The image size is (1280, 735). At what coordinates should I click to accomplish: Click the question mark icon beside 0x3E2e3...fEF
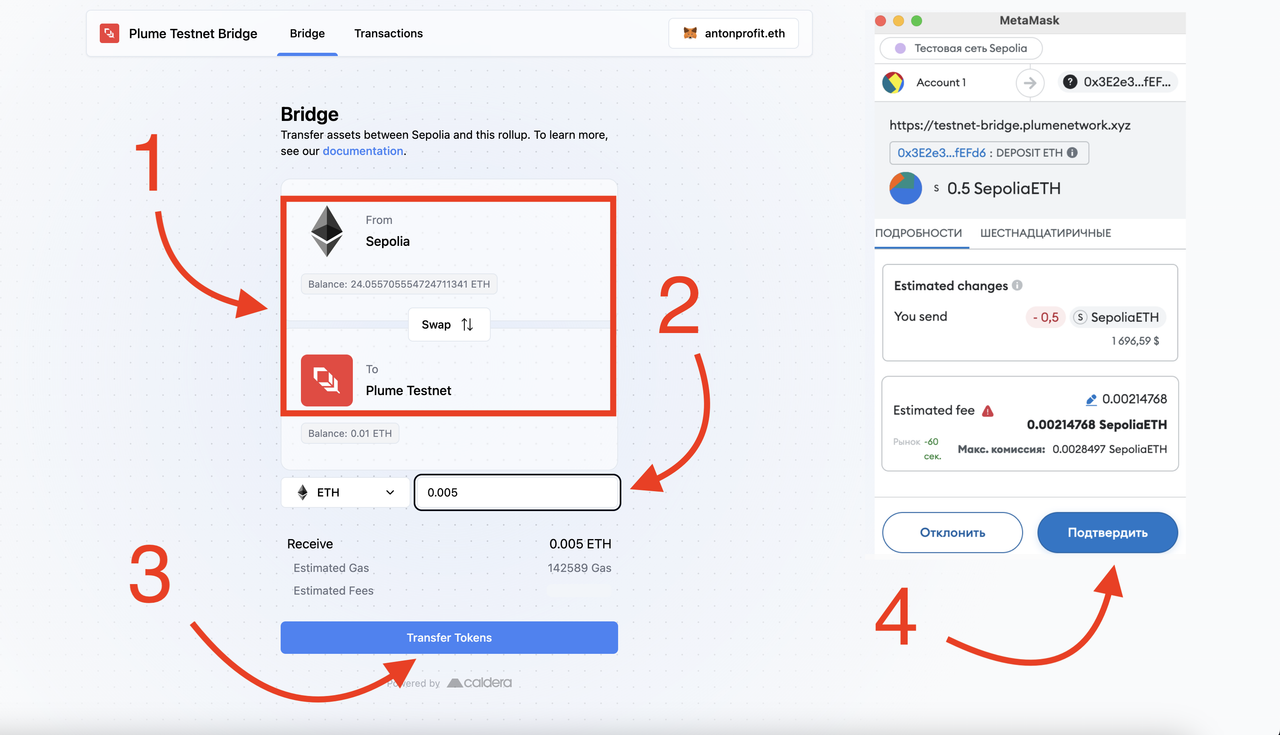pos(1071,83)
